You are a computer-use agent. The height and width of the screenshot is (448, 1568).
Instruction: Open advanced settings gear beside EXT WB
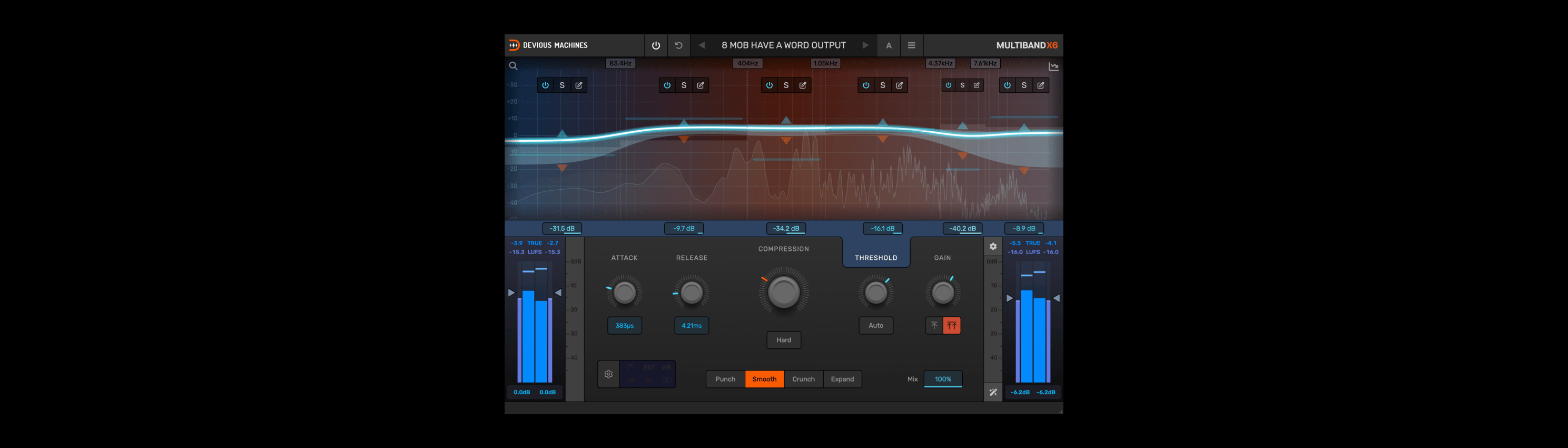coord(609,374)
